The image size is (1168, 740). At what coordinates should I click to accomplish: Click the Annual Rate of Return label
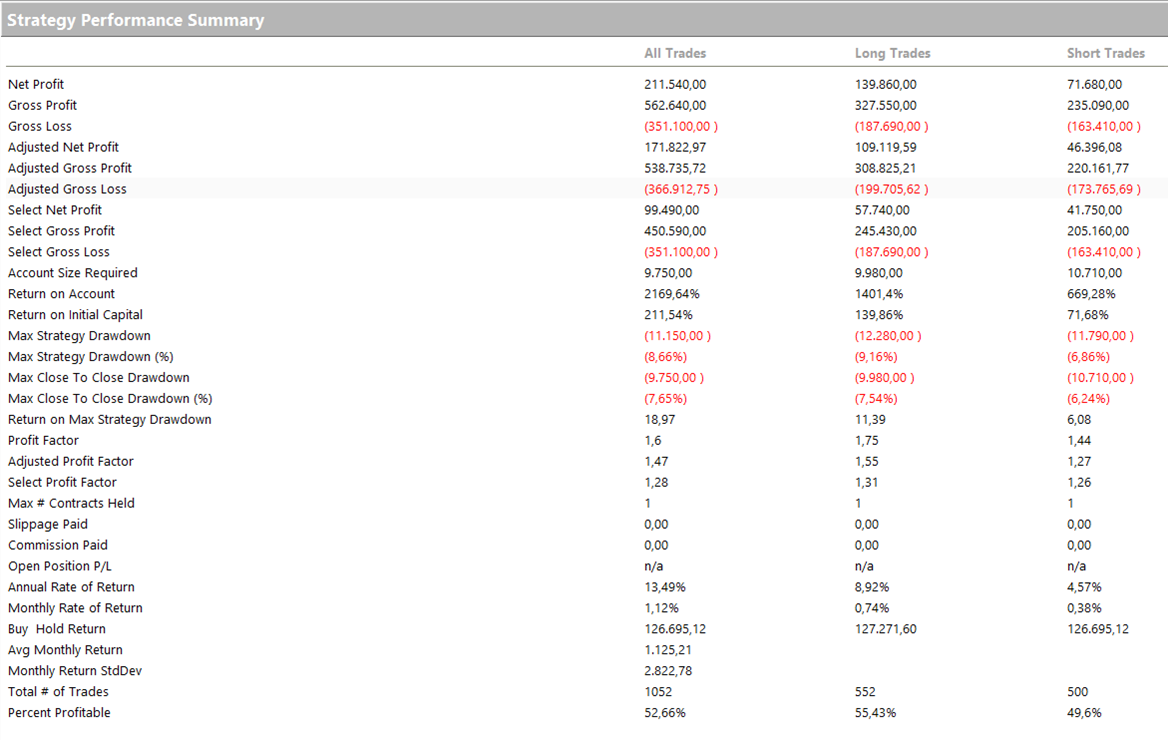coord(71,587)
